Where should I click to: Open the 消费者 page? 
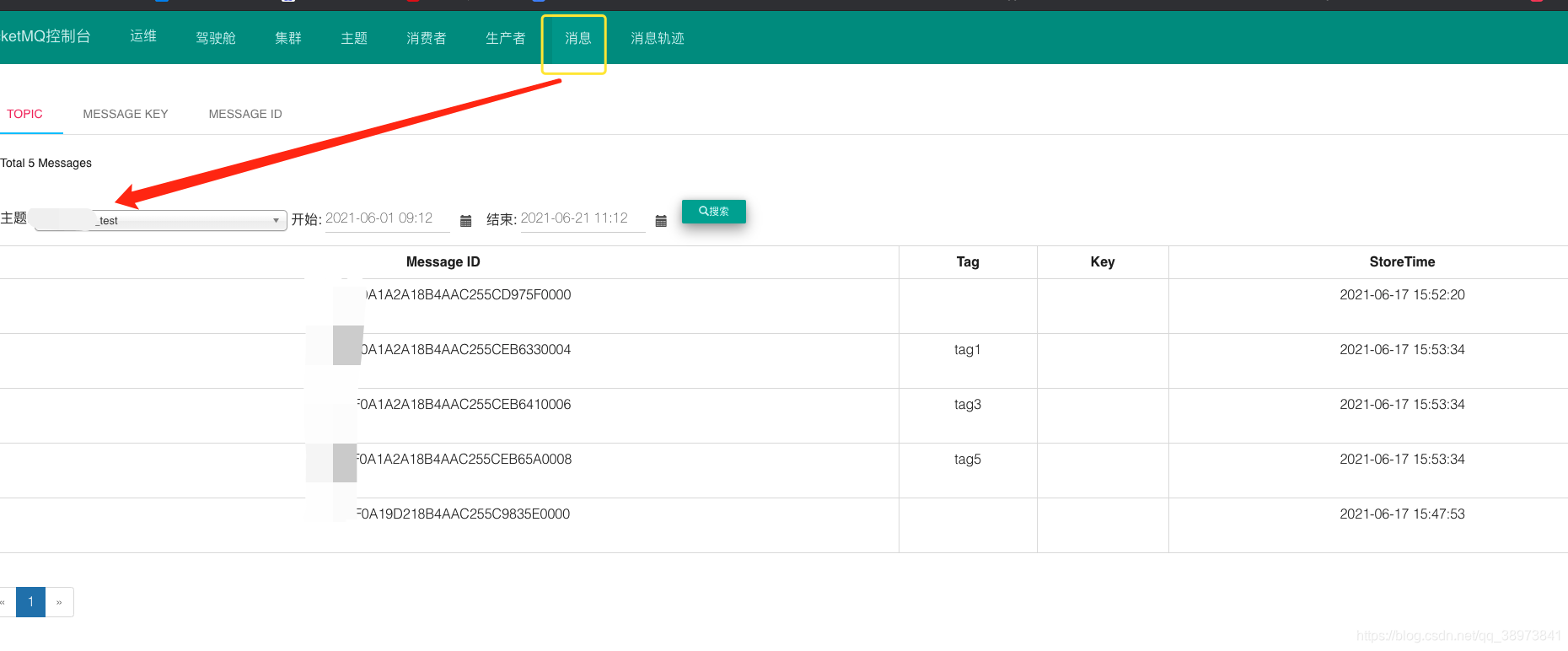[x=427, y=38]
